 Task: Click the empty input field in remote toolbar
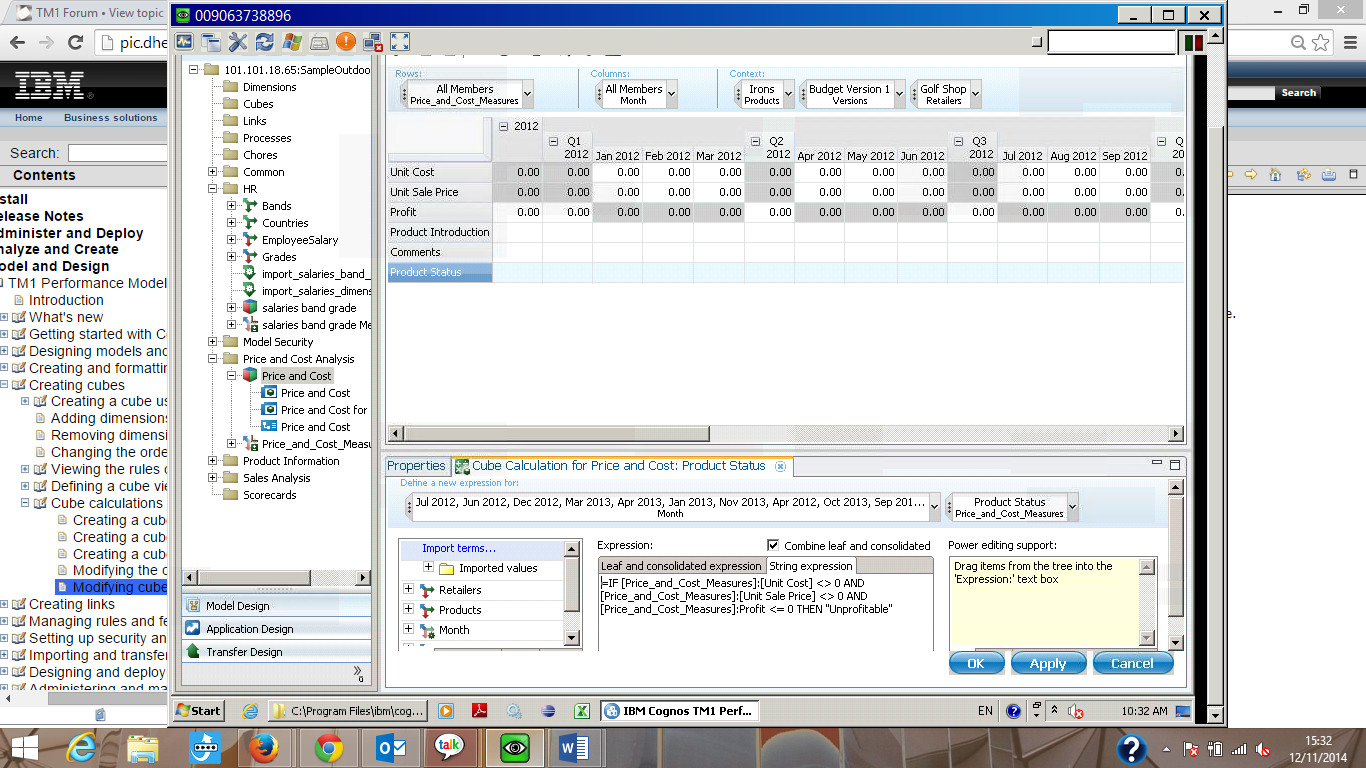click(x=1112, y=42)
